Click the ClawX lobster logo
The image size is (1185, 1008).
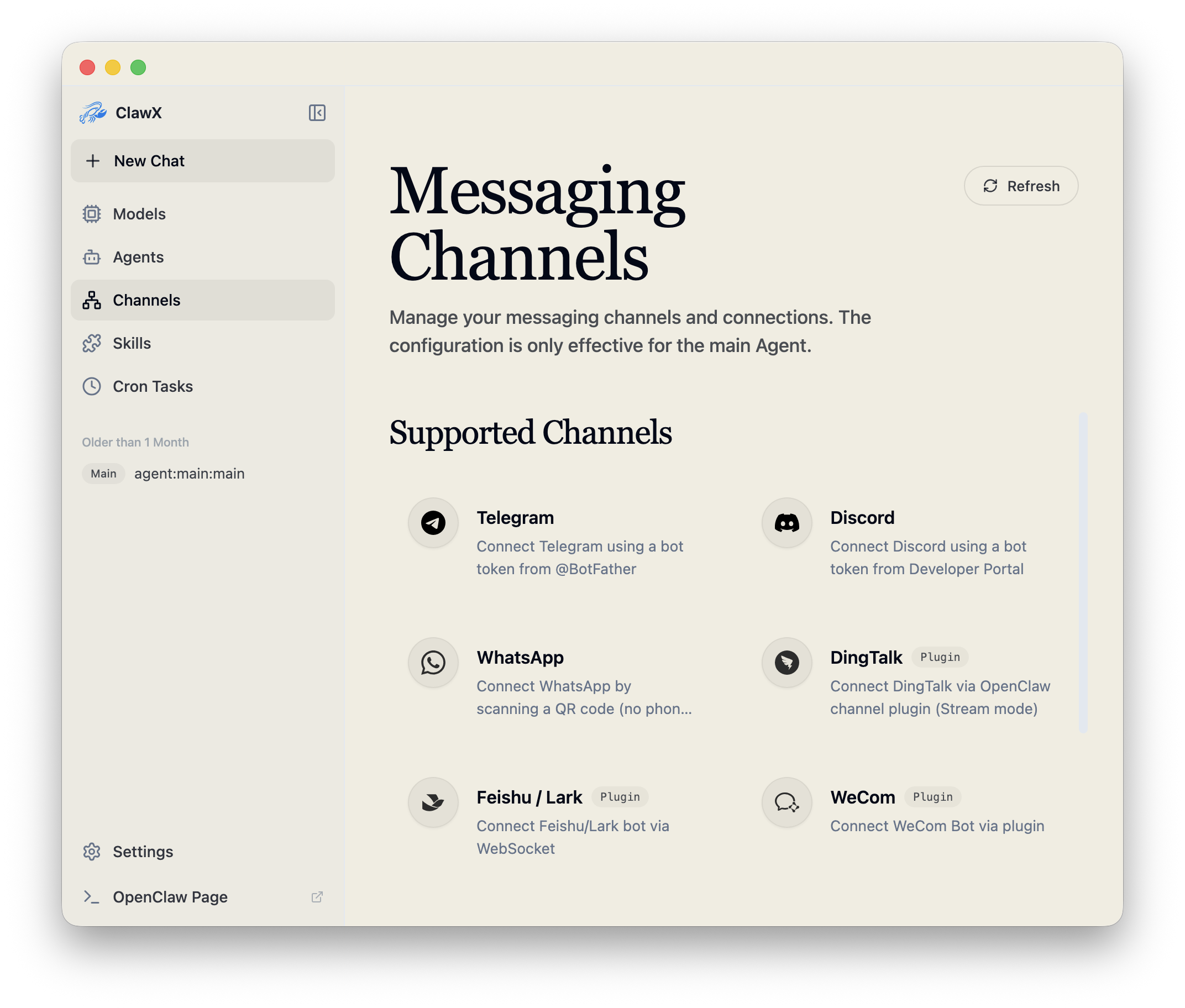pos(92,113)
